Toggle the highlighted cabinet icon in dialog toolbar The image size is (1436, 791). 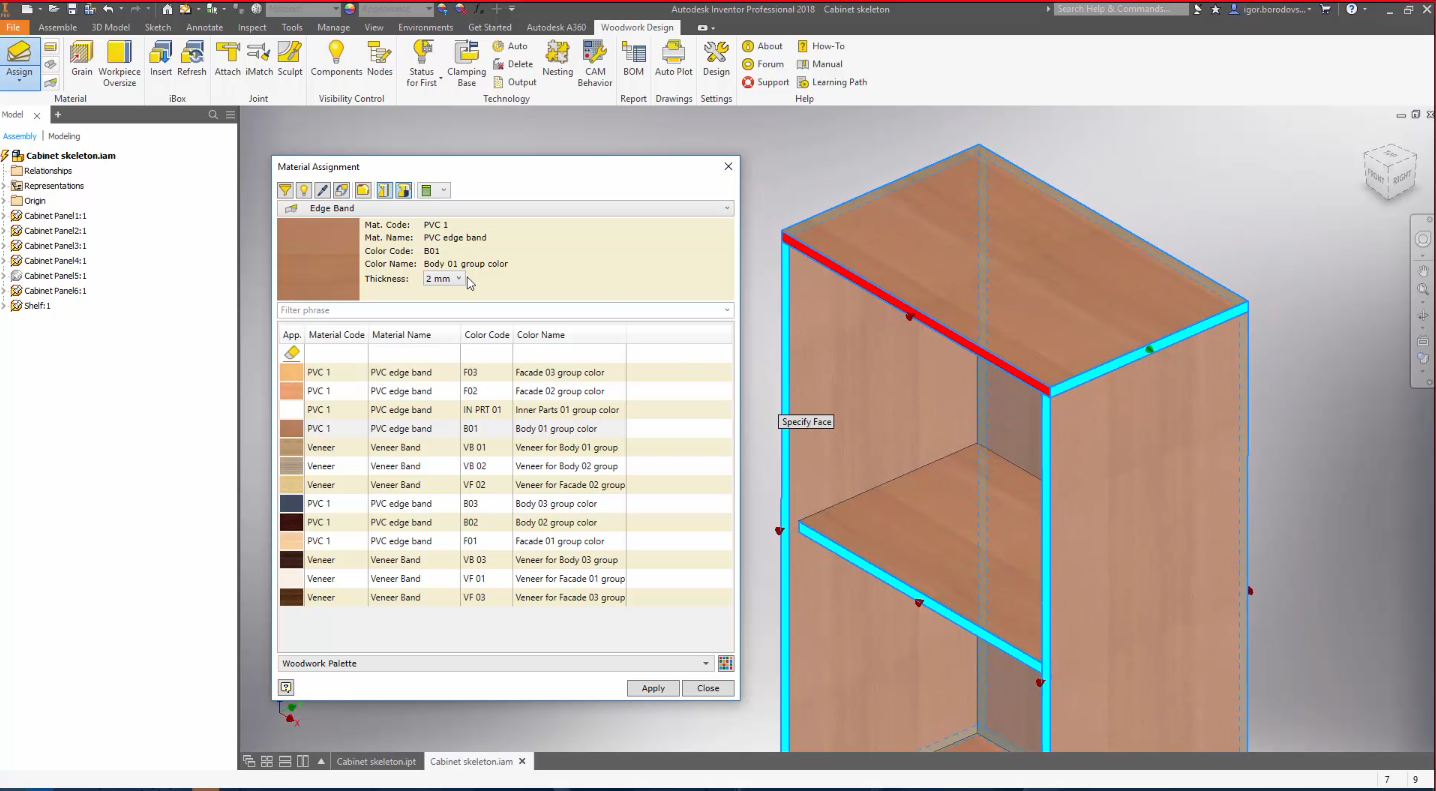point(384,190)
